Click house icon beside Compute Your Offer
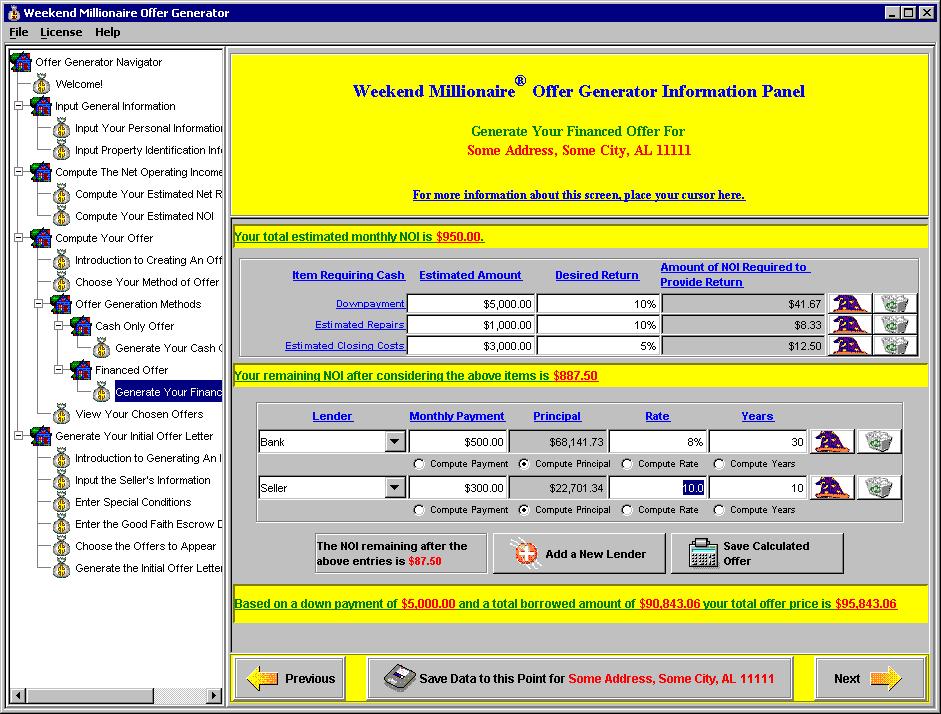This screenshot has width=941, height=714. point(41,238)
